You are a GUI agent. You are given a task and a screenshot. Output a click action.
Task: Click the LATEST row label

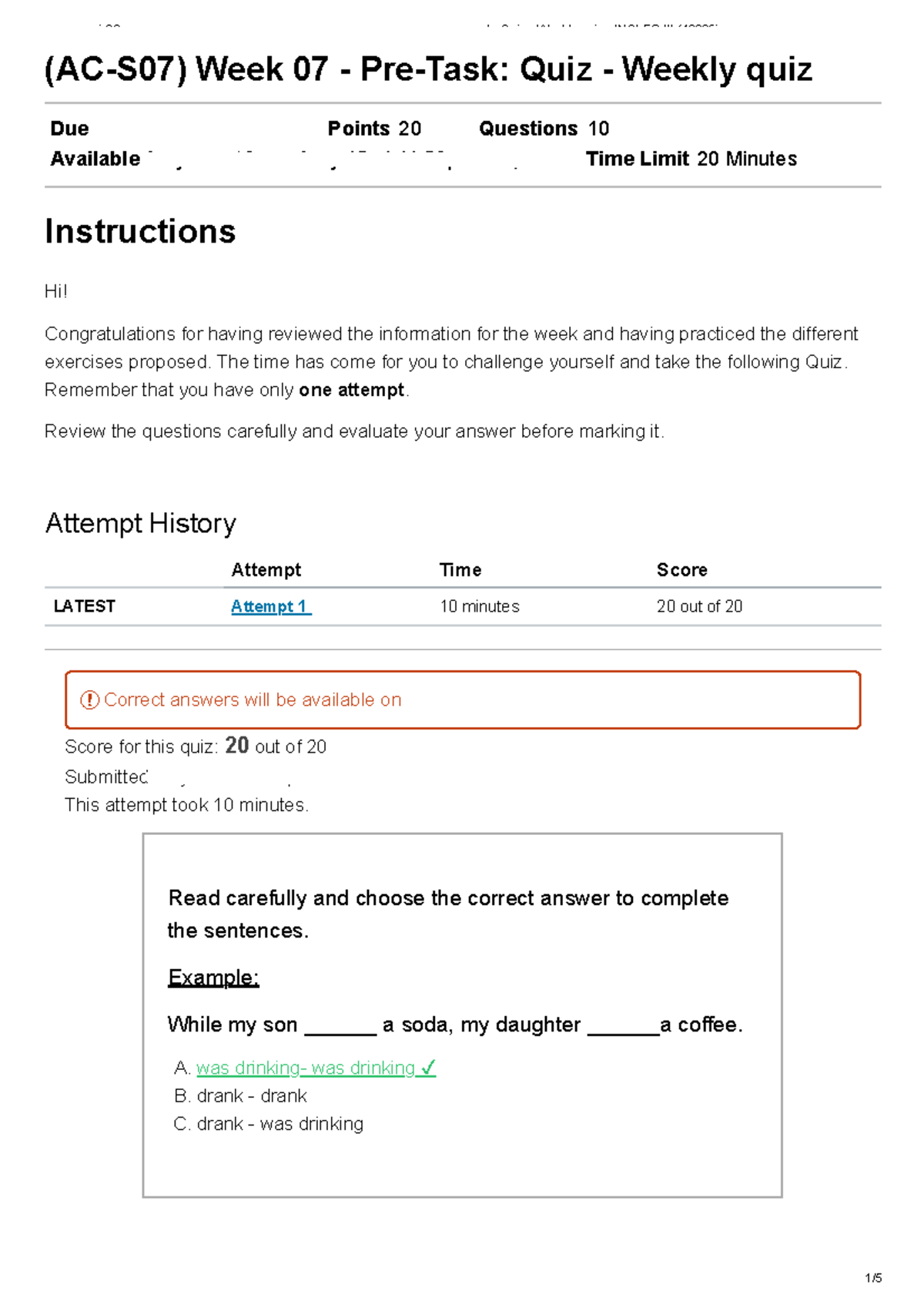click(x=85, y=606)
